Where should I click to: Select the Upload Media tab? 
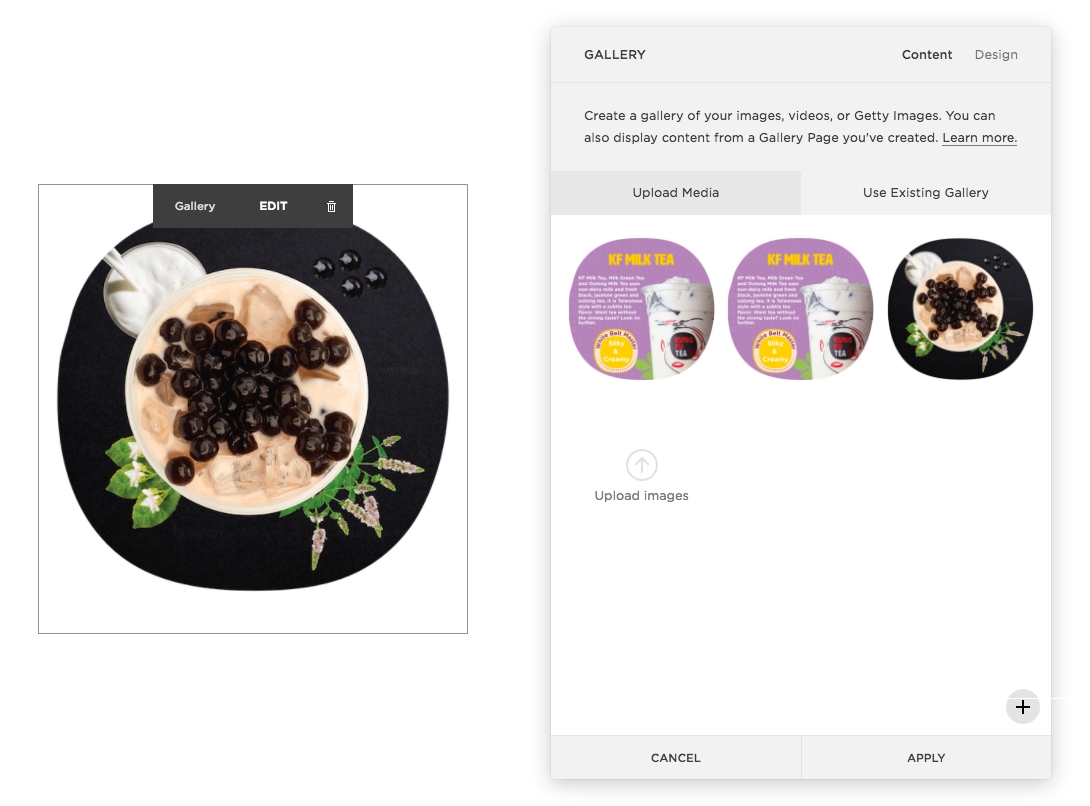676,193
